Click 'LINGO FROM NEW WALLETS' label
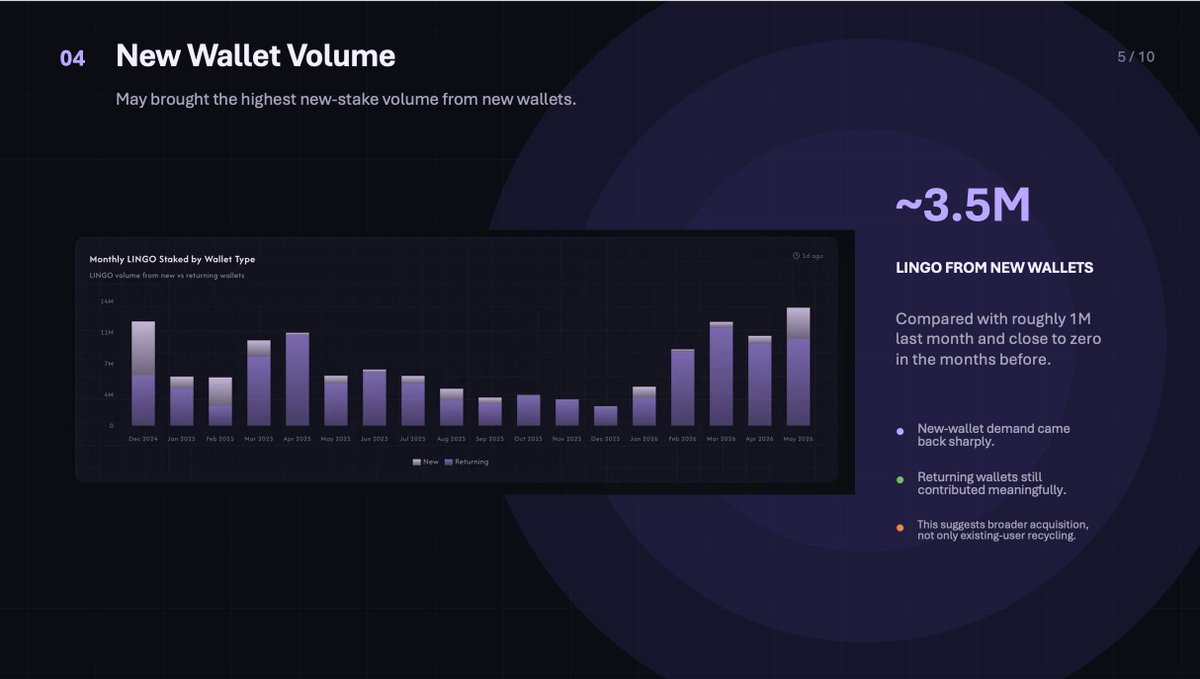This screenshot has height=679, width=1200. coord(994,268)
